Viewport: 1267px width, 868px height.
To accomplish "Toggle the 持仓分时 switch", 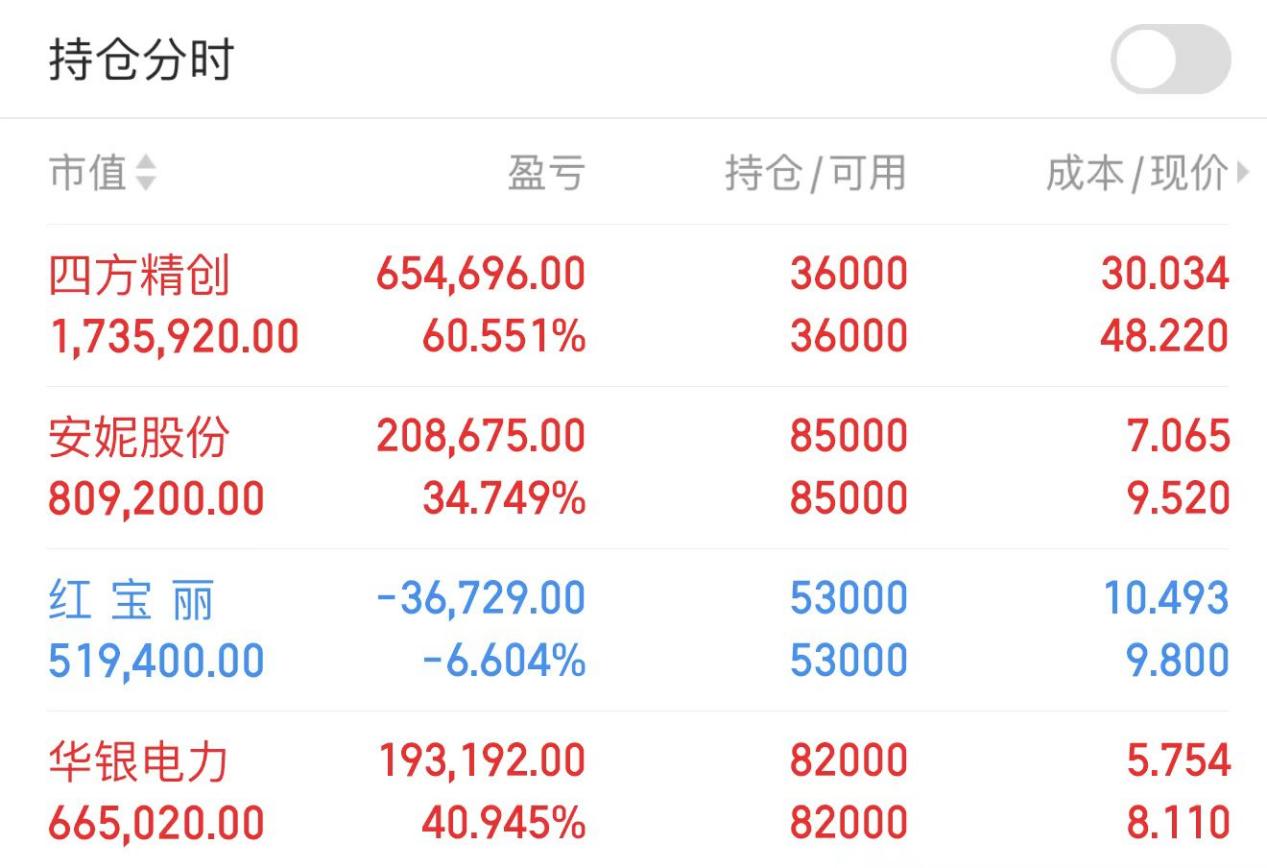I will click(x=1170, y=59).
